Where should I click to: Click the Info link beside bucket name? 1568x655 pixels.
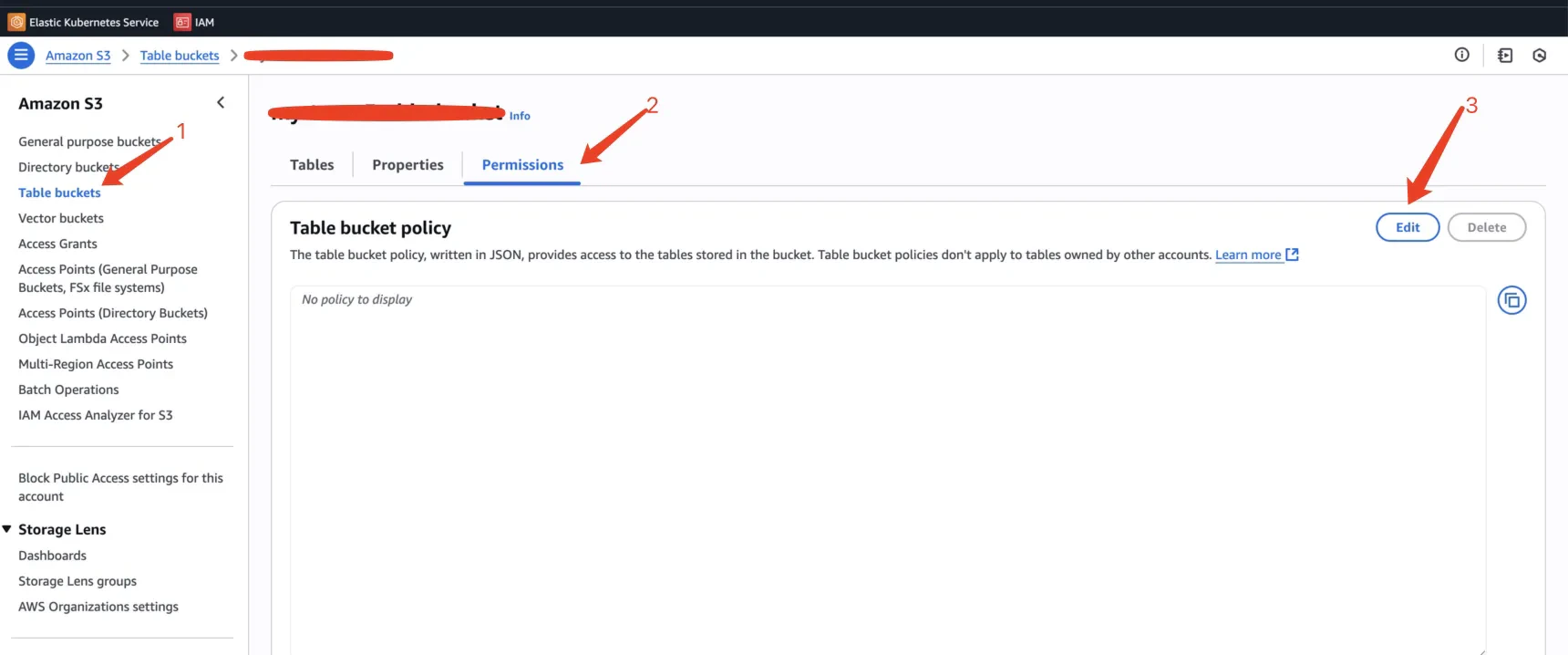click(520, 116)
